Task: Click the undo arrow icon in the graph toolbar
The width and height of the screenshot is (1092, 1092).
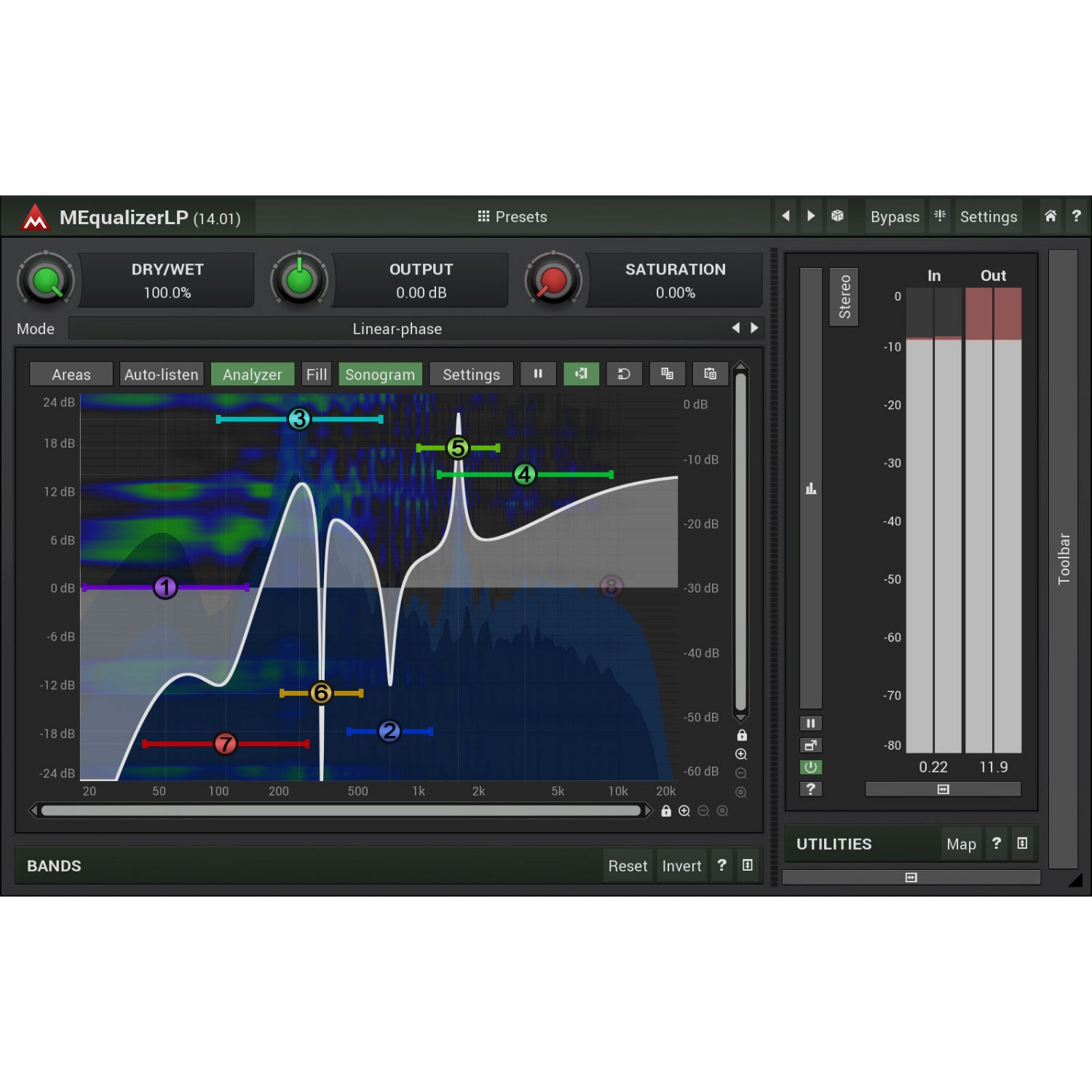Action: pos(624,374)
